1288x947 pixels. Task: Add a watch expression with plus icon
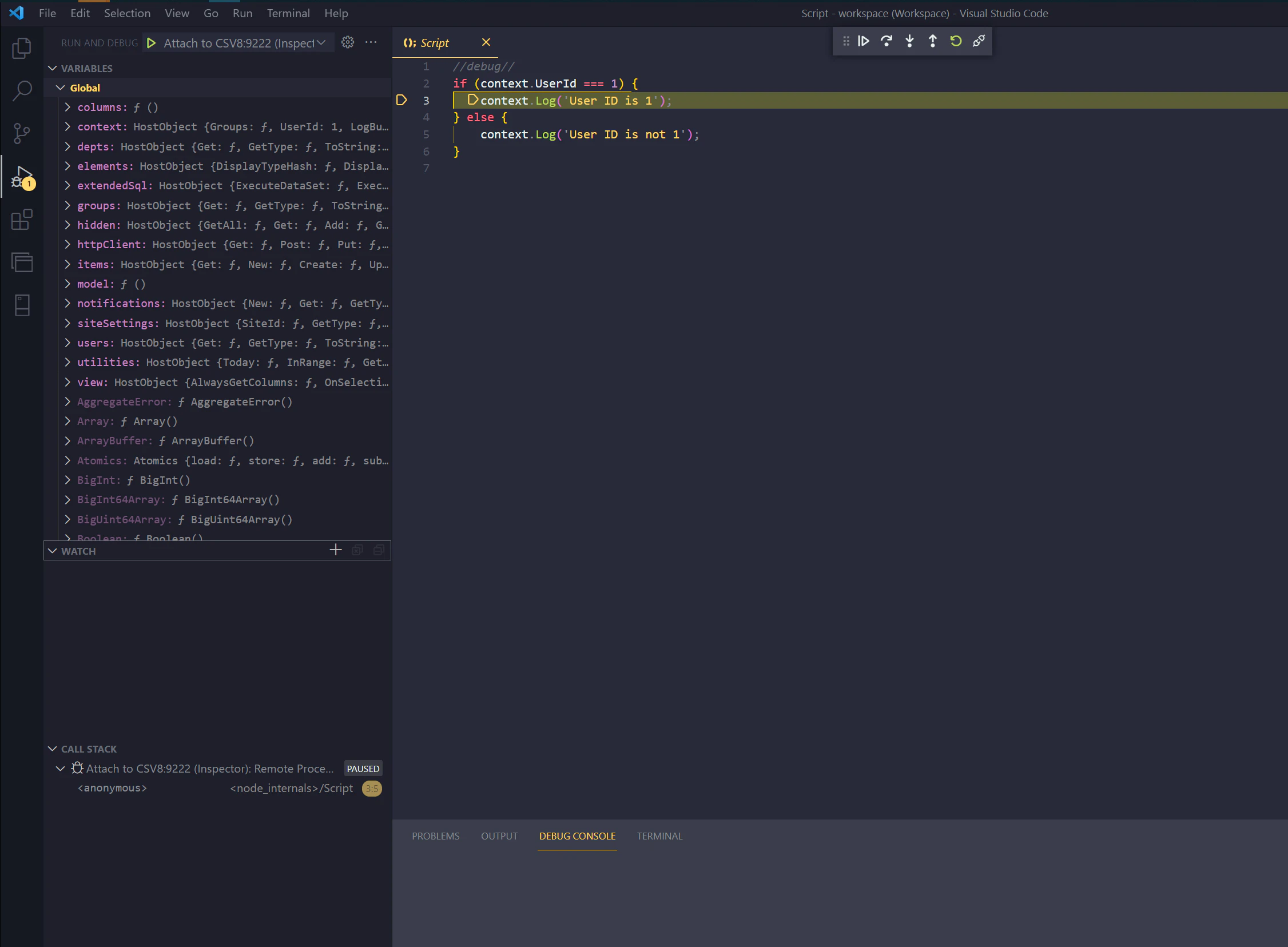tap(336, 550)
